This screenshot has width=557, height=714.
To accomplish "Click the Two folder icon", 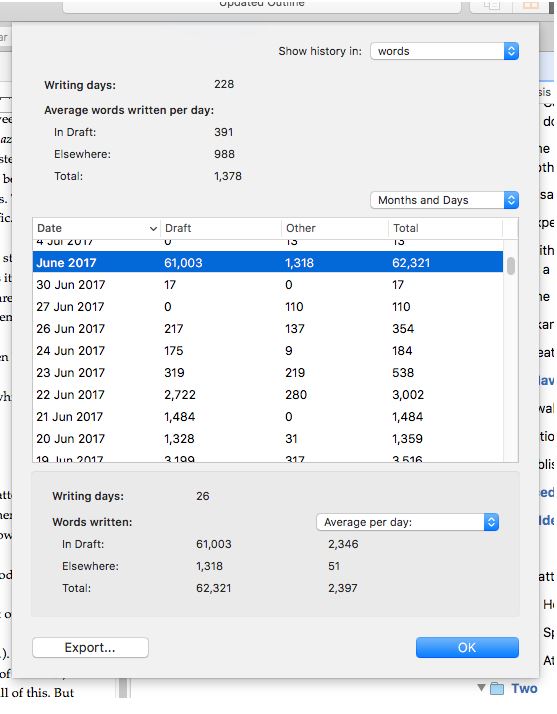I will click(x=497, y=688).
